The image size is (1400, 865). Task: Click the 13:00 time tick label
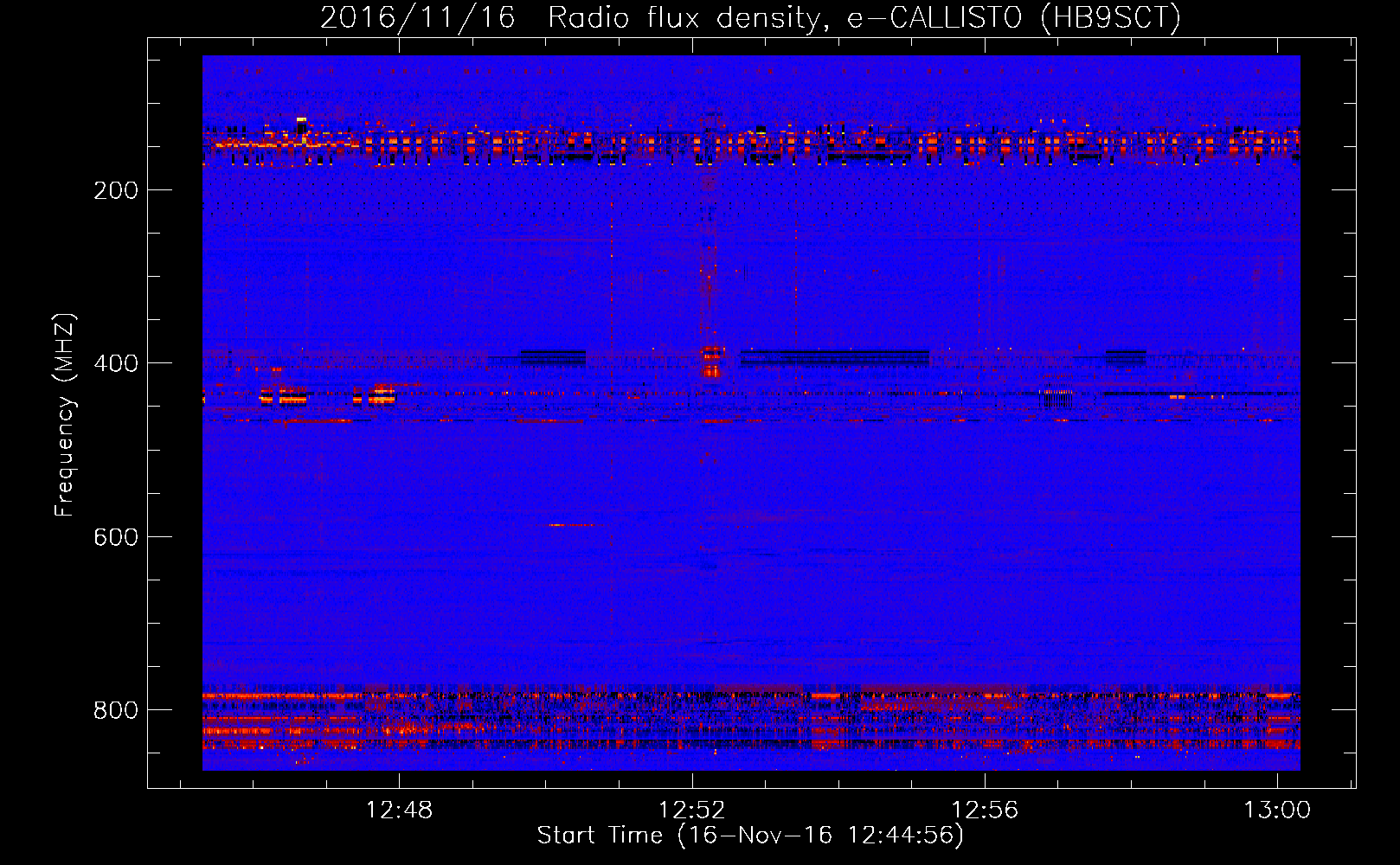1277,811
